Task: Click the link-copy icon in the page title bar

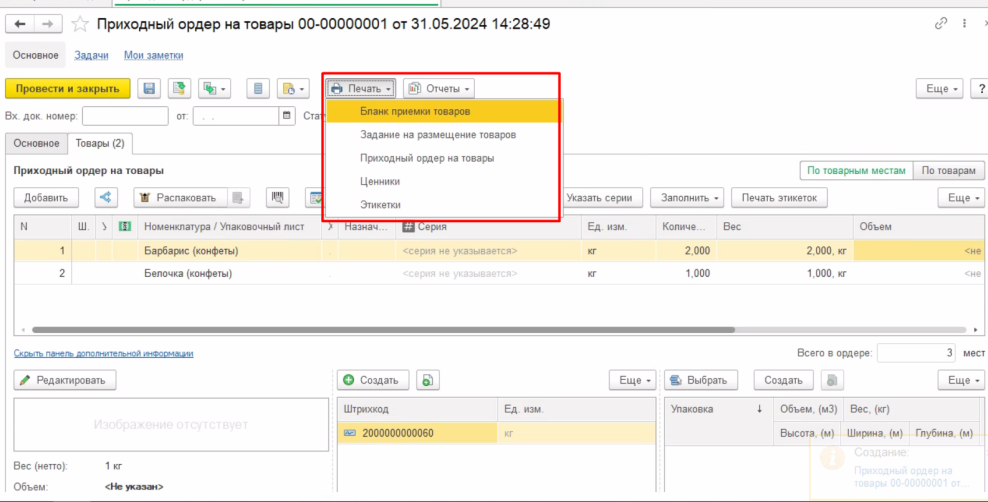Action: (x=939, y=24)
